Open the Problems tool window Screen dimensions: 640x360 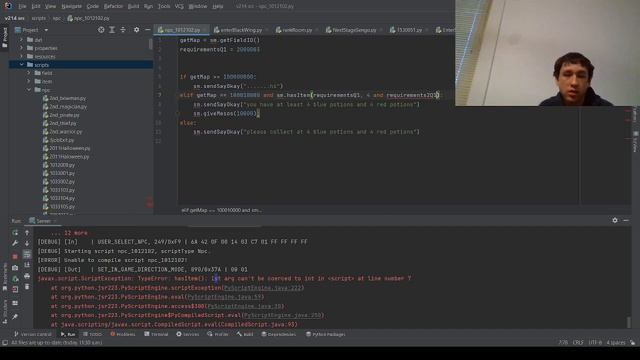123,334
